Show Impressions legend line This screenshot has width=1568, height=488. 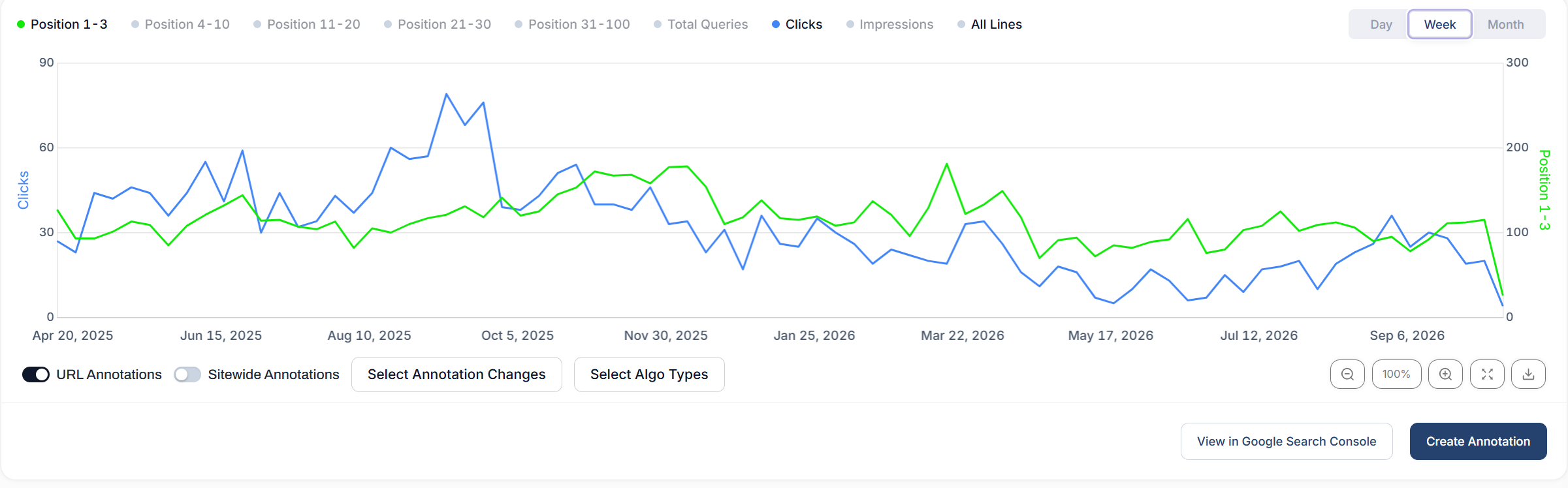click(890, 24)
